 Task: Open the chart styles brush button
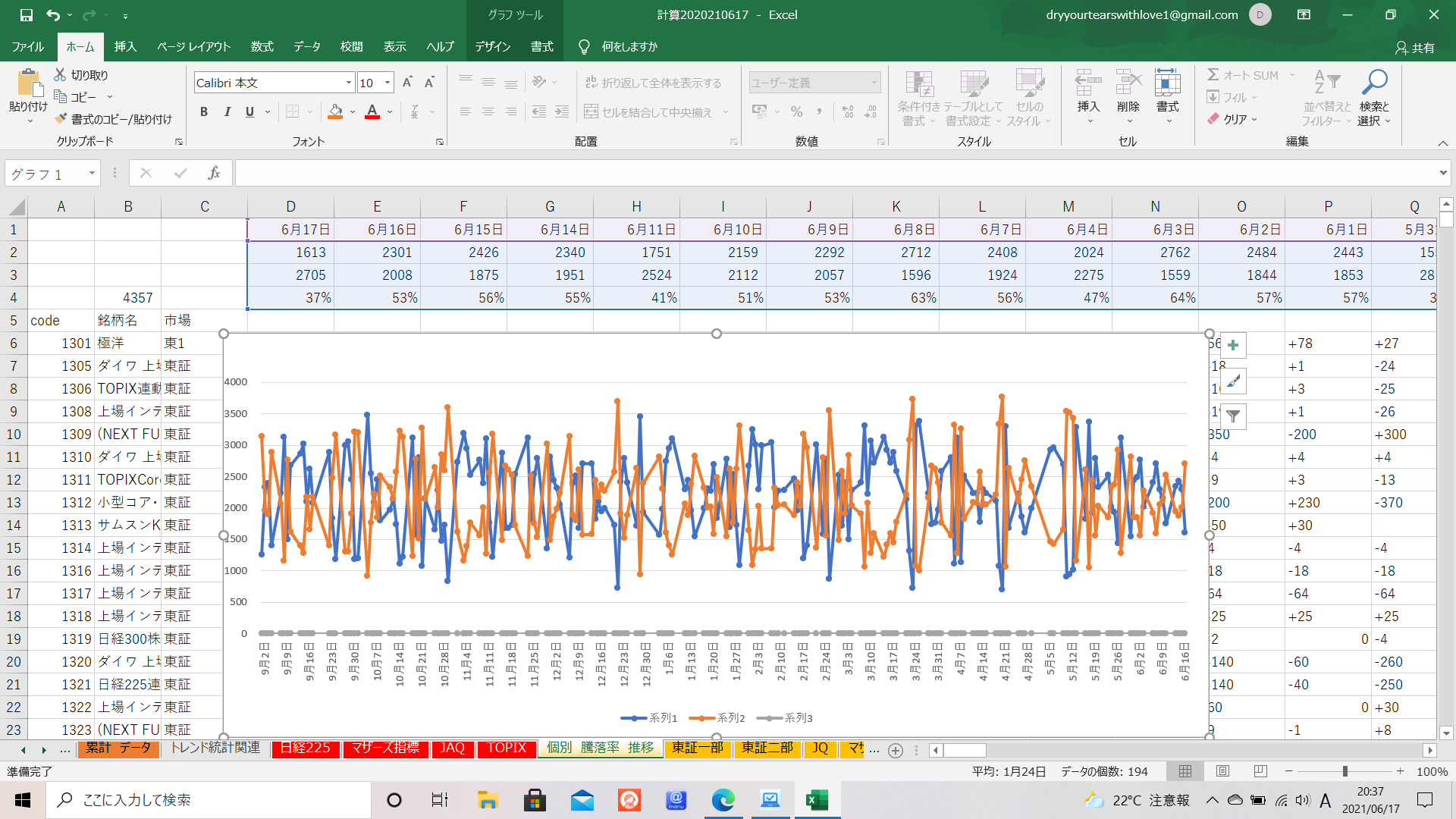point(1233,381)
